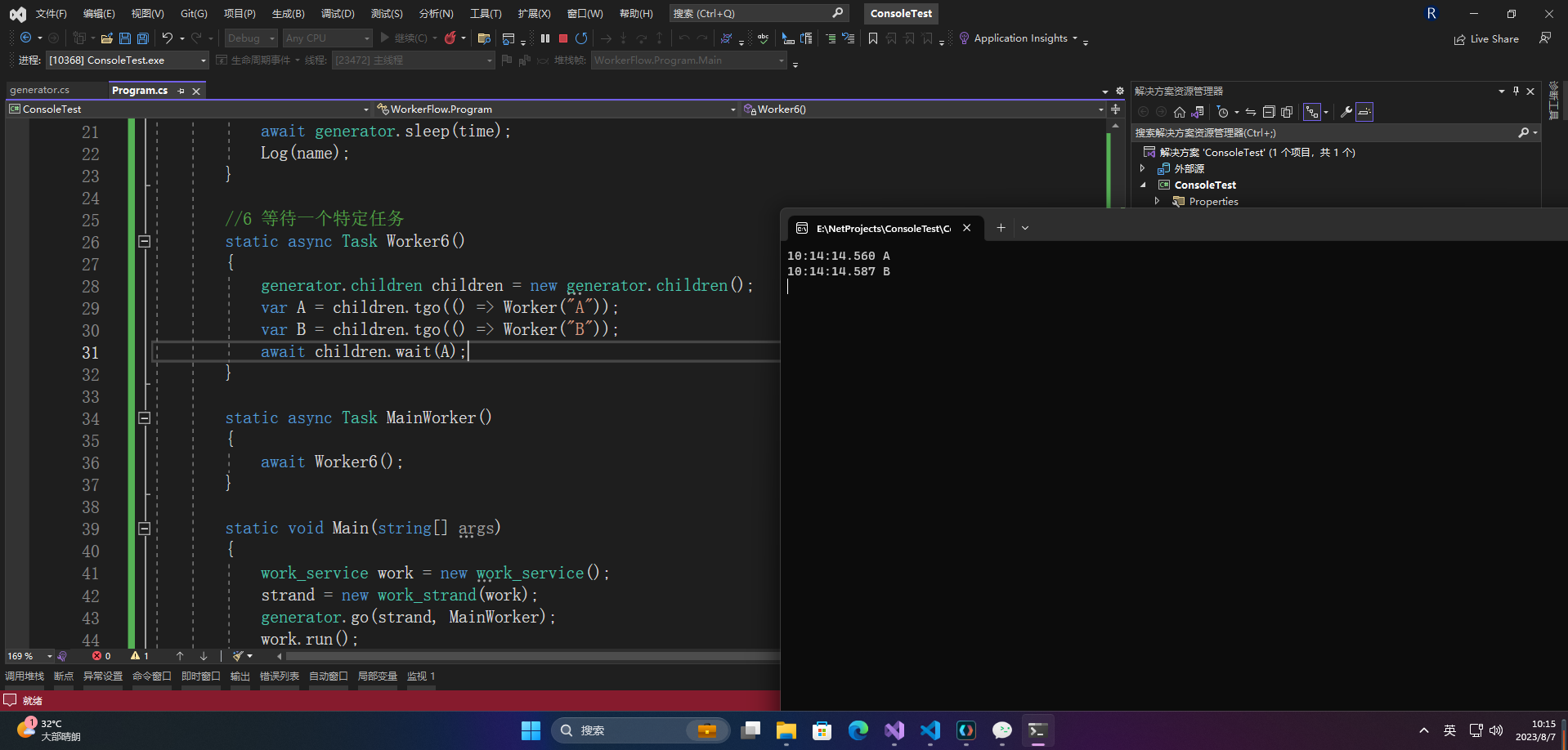1568x750 pixels.
Task: Restart the debug session
Action: pos(581,38)
